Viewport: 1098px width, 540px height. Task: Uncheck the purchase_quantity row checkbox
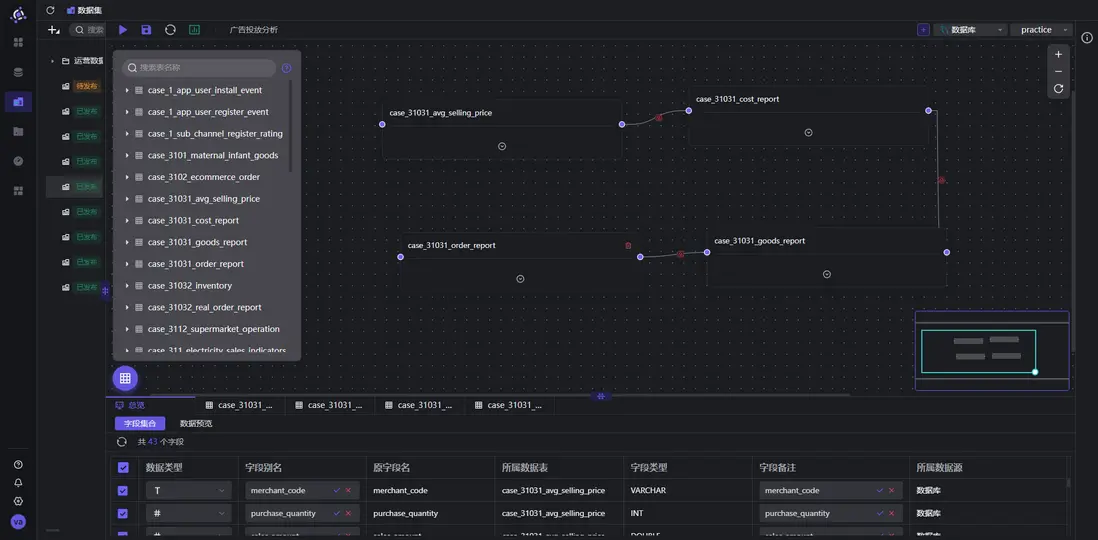(x=123, y=513)
